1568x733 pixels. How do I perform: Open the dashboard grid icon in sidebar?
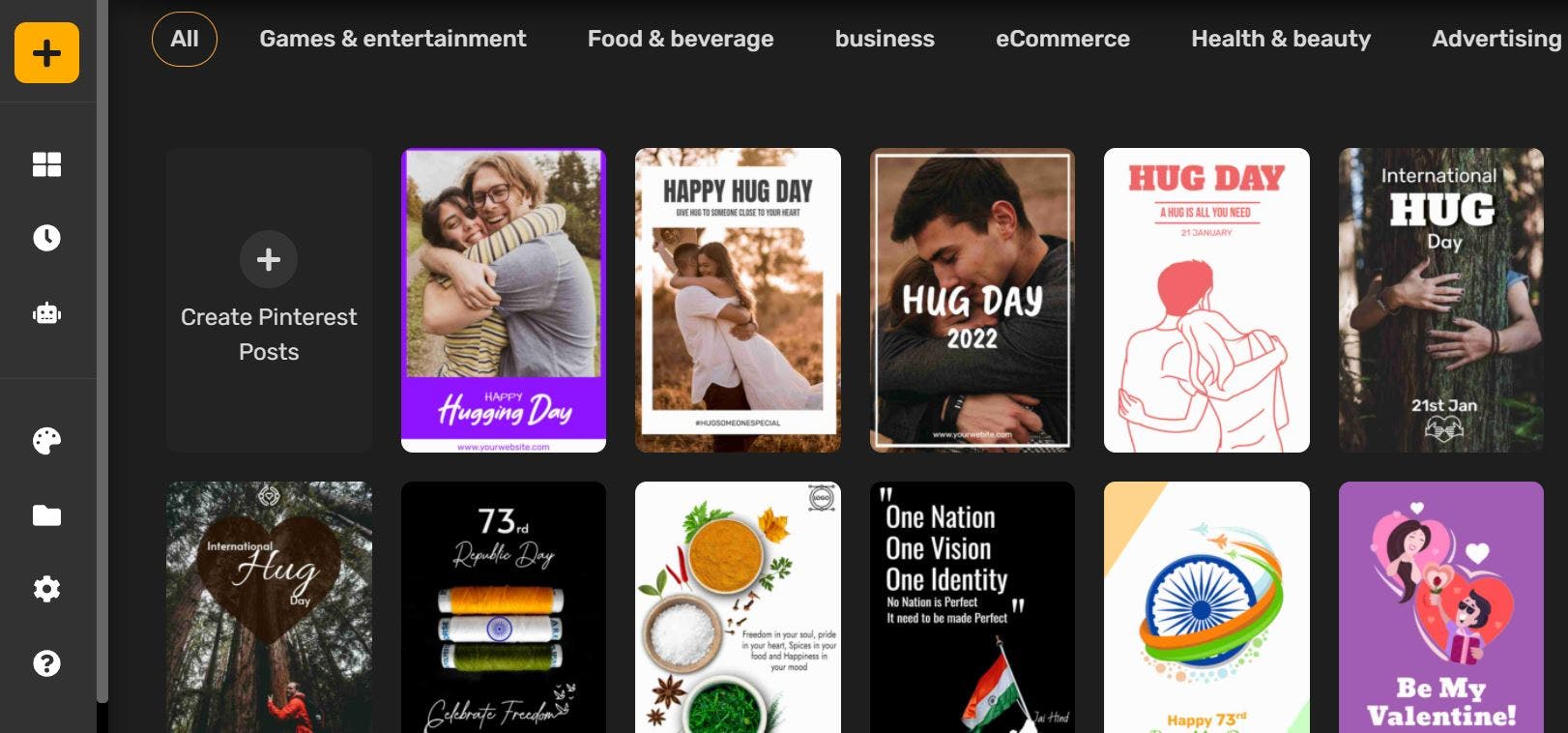pos(46,164)
